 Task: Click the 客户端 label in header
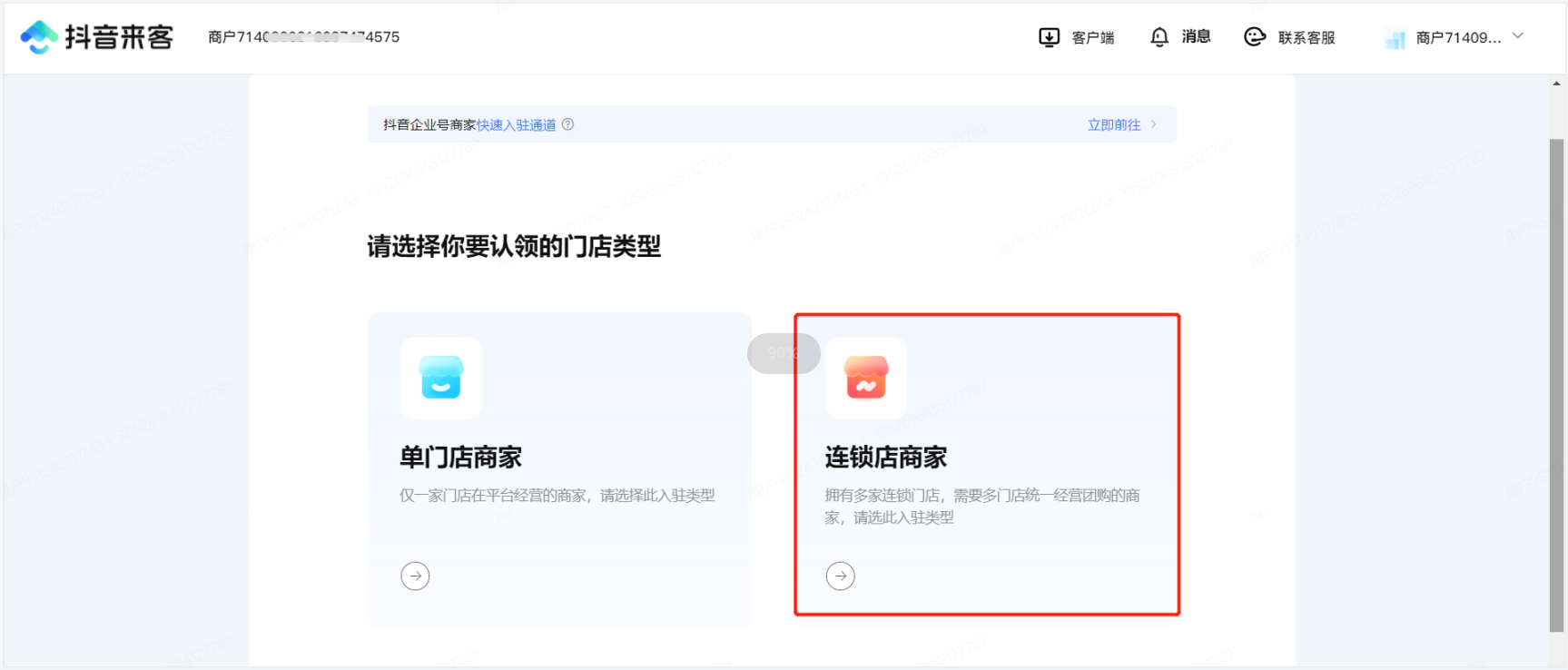1093,37
